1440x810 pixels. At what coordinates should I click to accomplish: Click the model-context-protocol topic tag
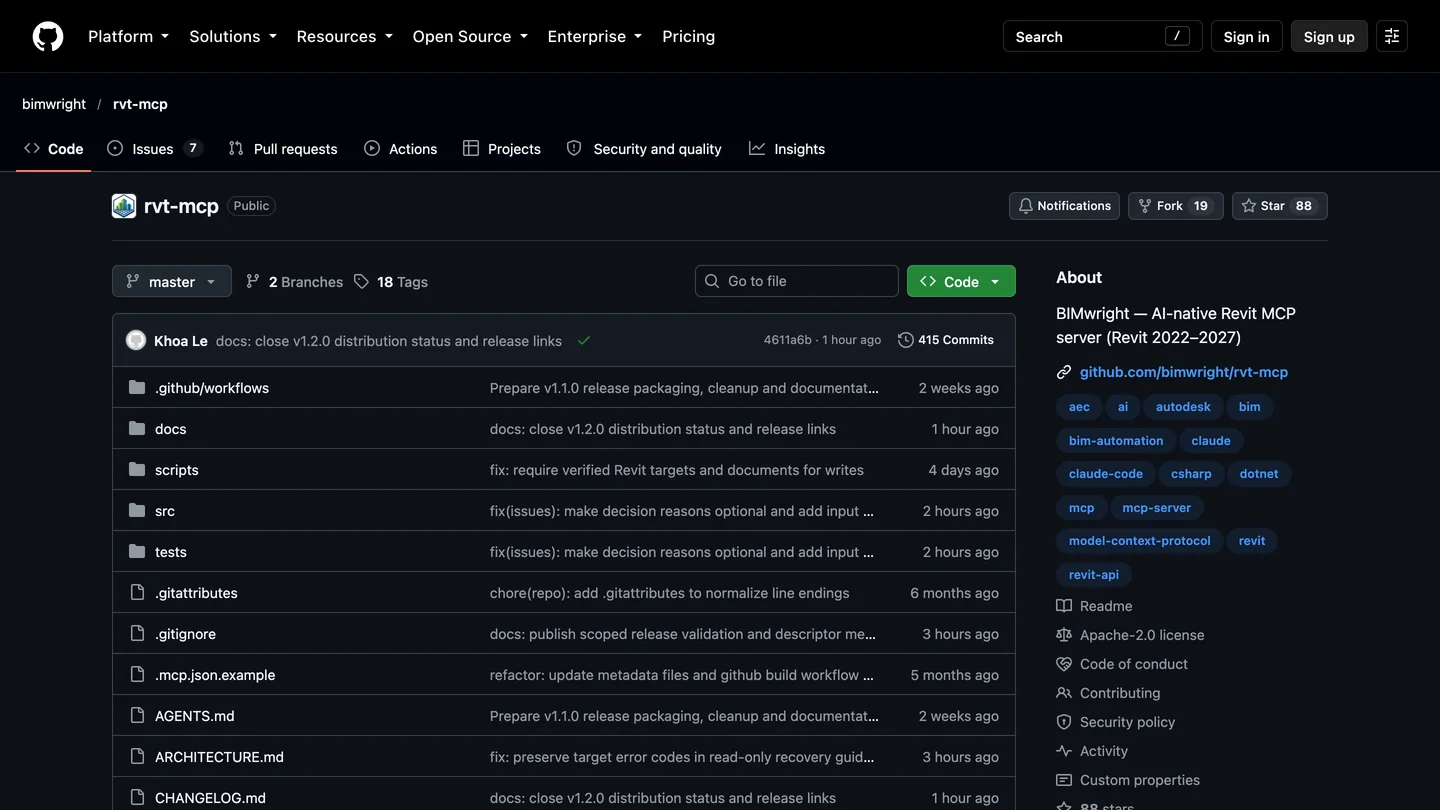[x=1140, y=541]
